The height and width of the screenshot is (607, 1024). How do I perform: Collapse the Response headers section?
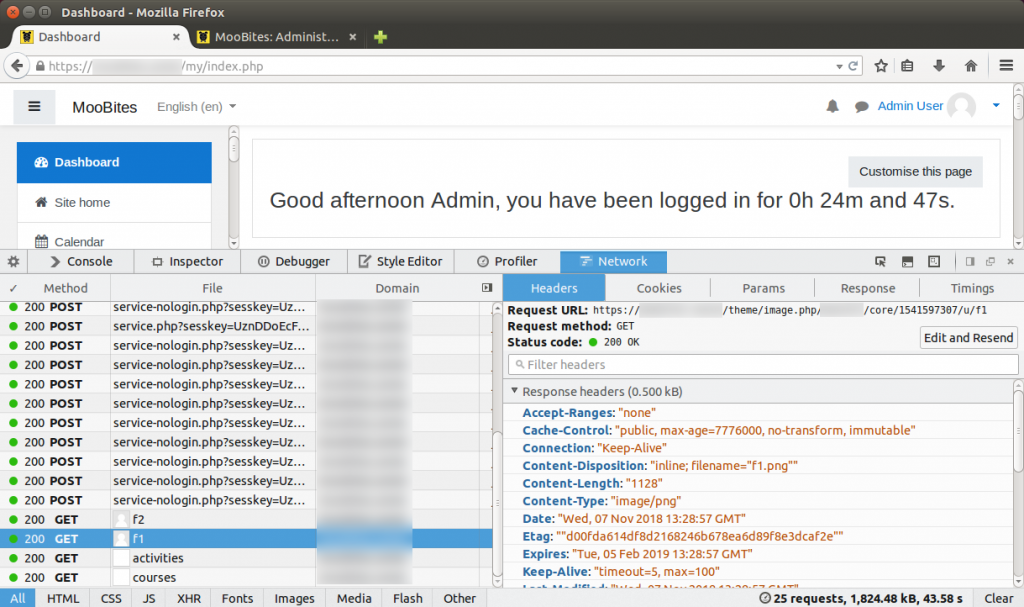click(515, 391)
